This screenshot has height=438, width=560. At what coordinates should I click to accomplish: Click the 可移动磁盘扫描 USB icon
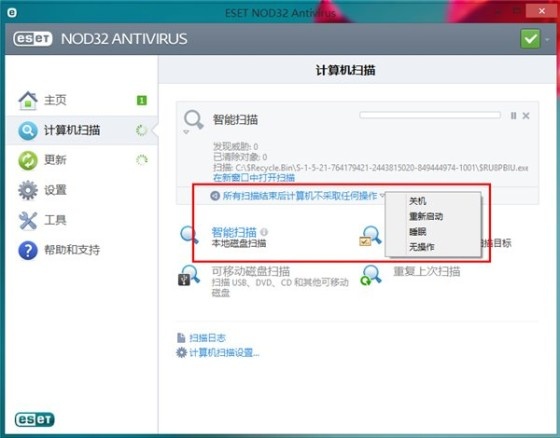tap(189, 275)
